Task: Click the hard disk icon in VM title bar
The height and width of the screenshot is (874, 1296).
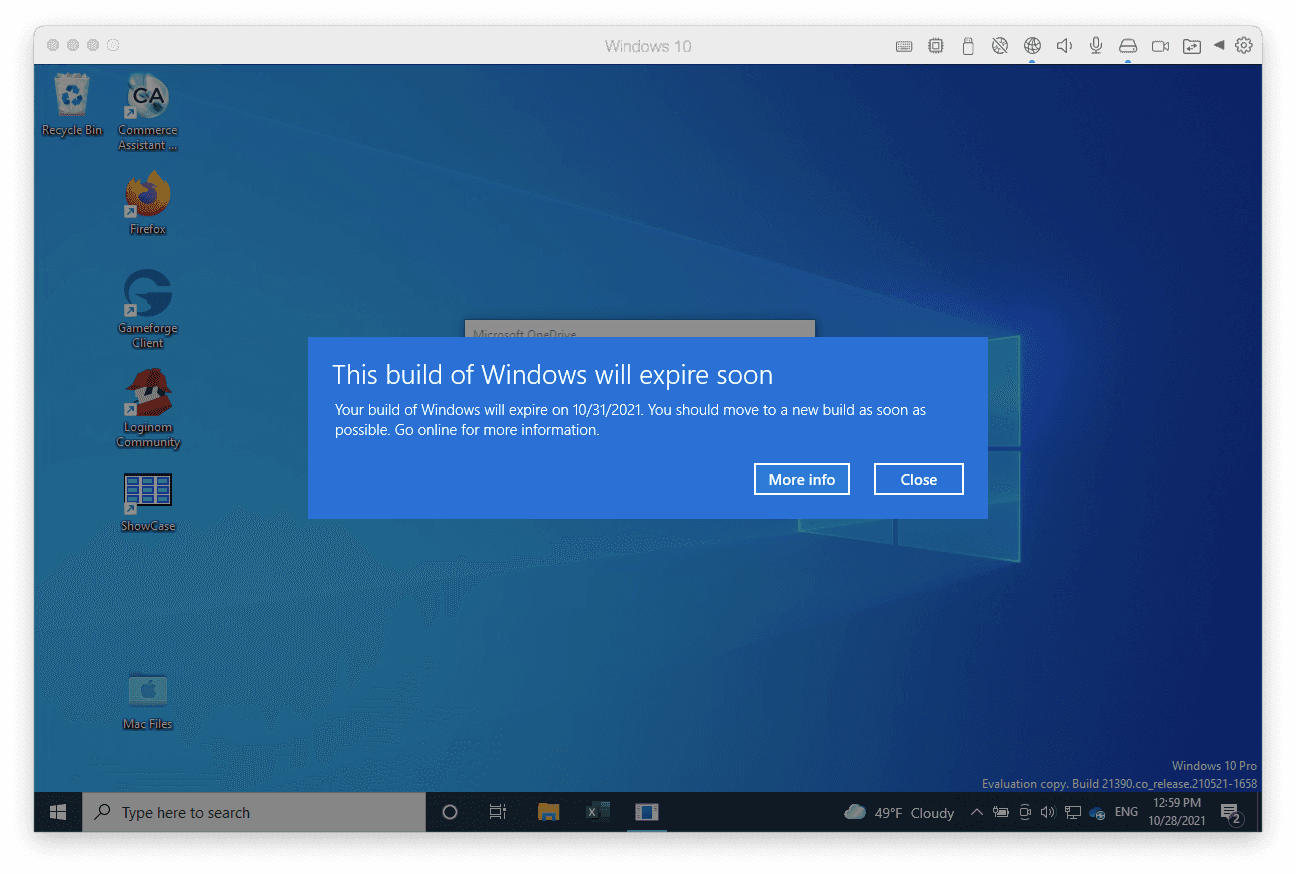Action: click(x=1128, y=46)
